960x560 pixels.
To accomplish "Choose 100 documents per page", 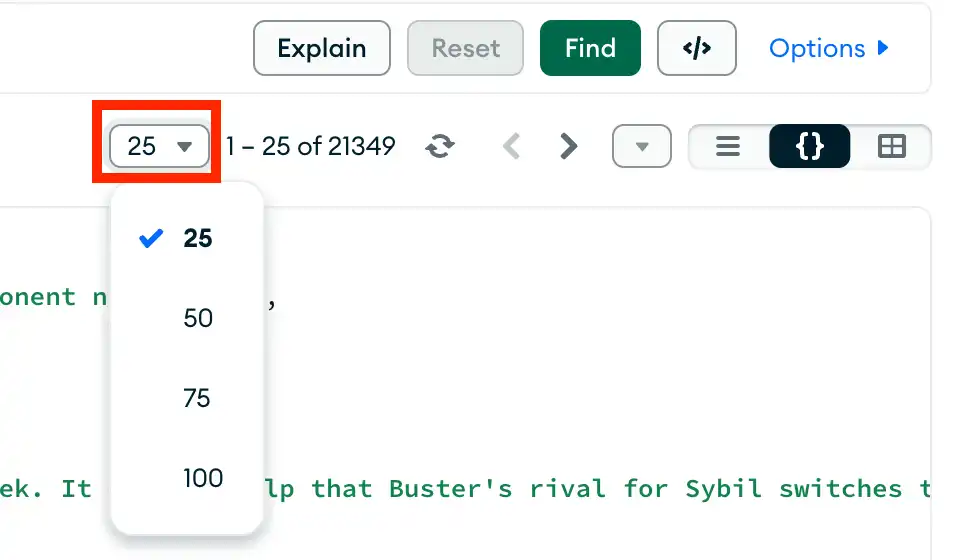I will (x=203, y=478).
